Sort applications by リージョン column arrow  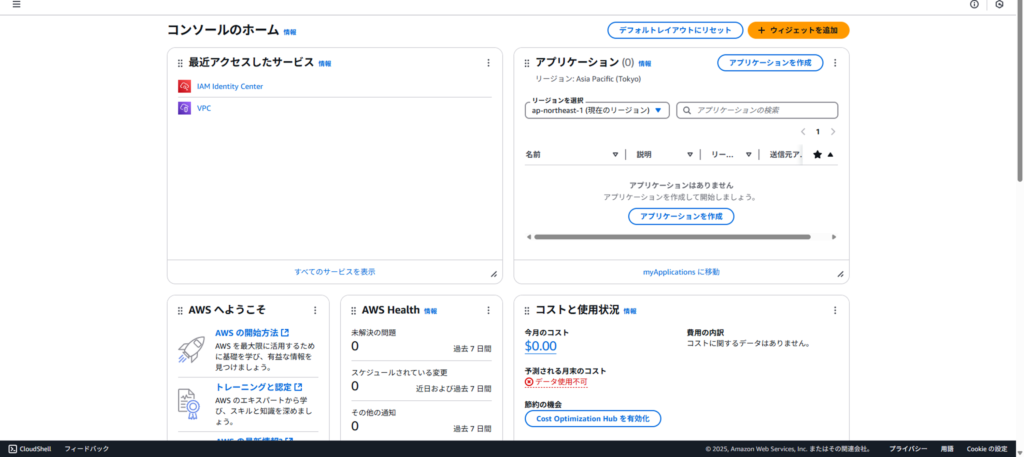pos(748,155)
